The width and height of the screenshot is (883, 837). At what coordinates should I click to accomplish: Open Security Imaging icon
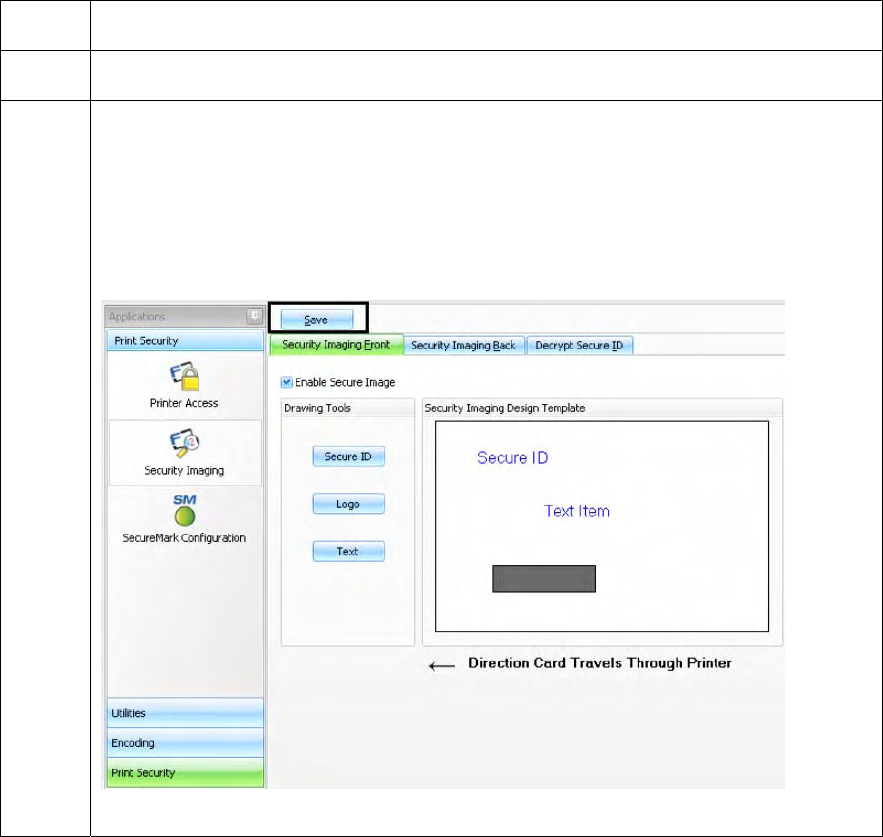pos(184,443)
